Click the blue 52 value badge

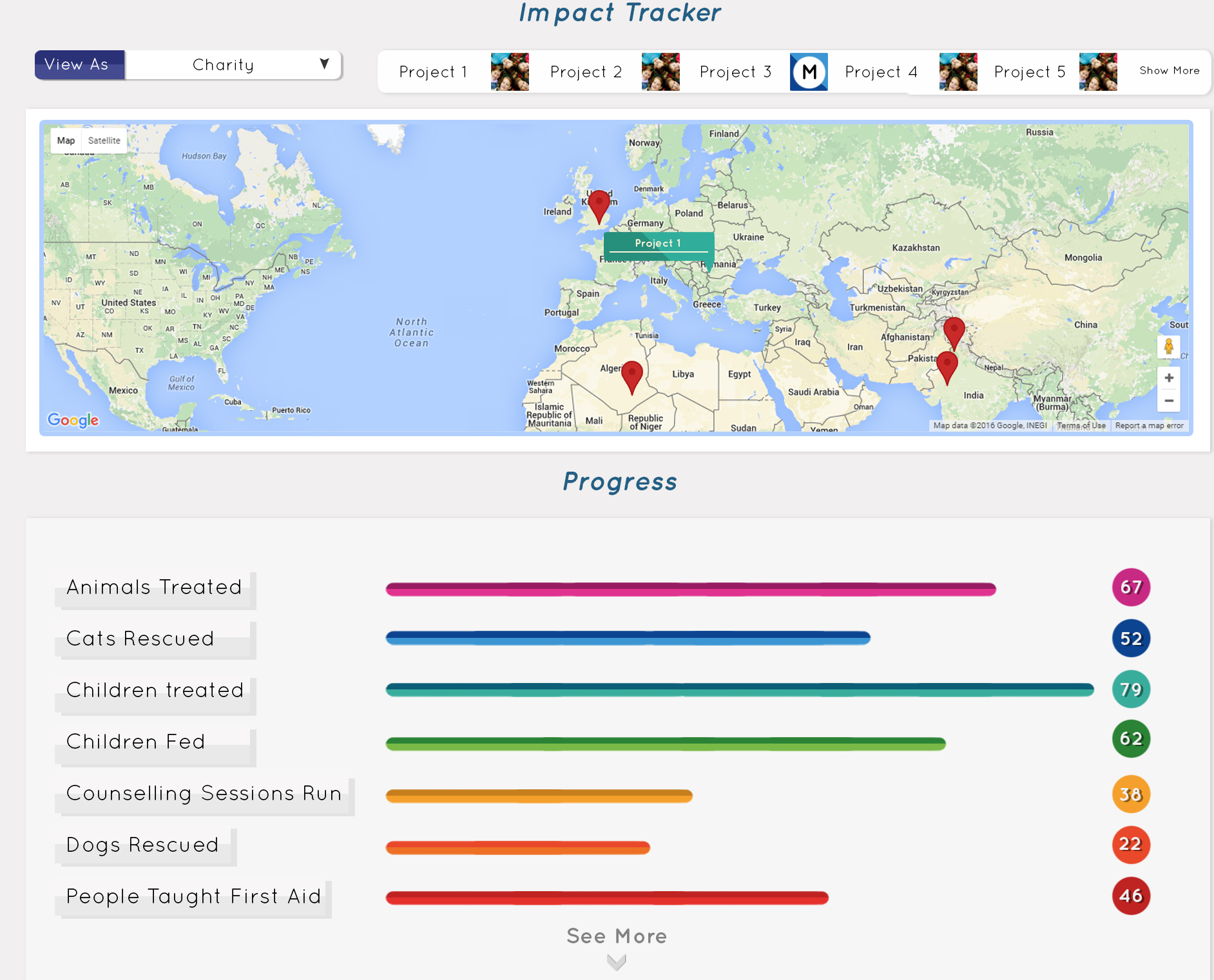click(x=1131, y=639)
